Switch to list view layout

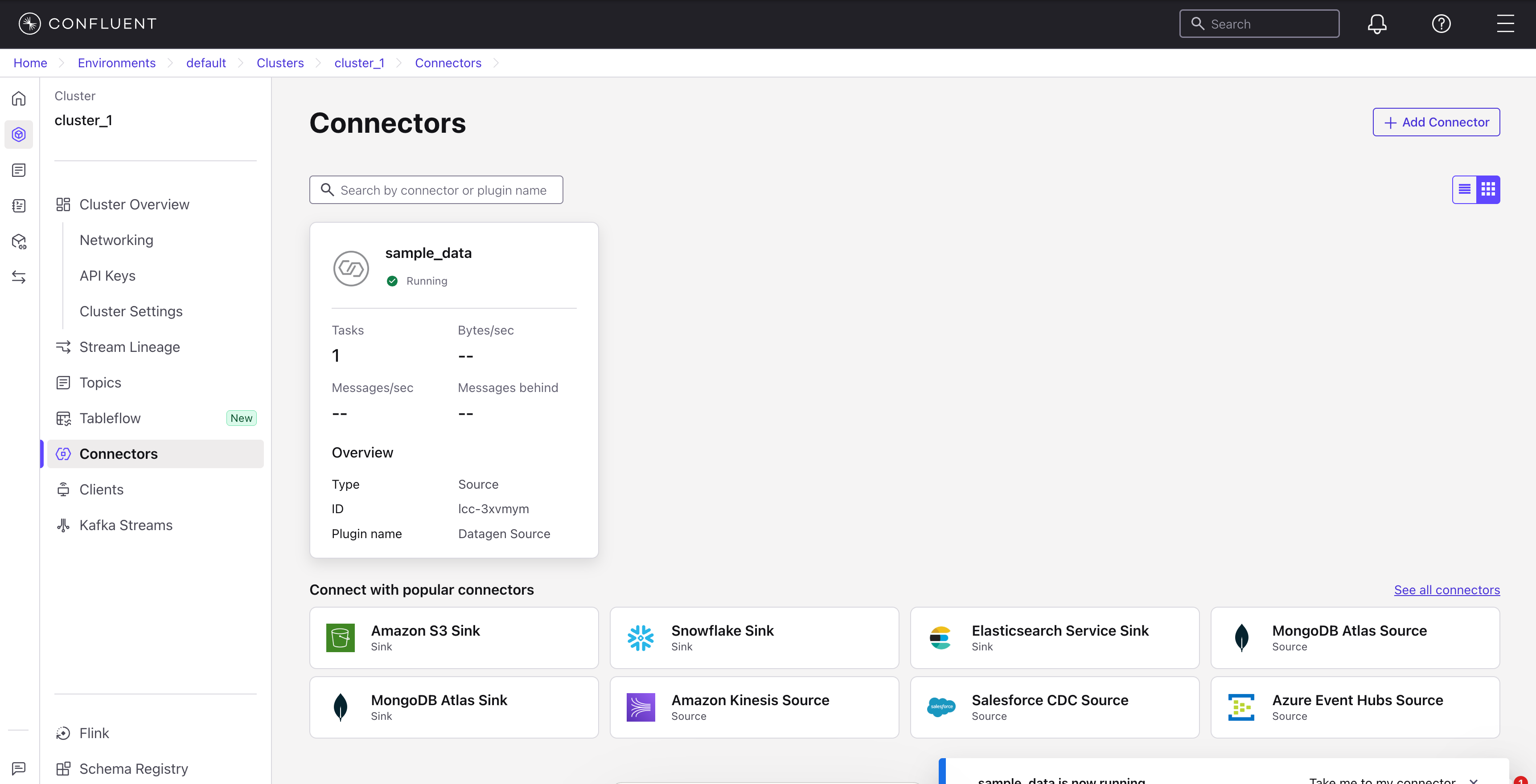click(x=1464, y=189)
